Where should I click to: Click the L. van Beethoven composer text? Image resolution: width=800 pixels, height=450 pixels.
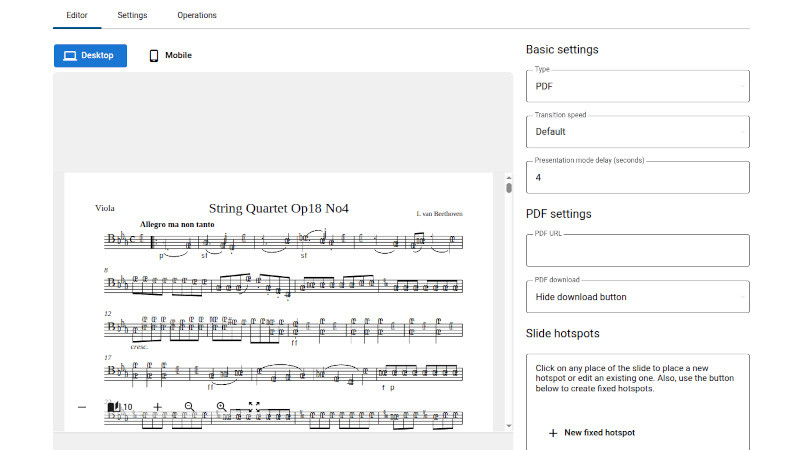(439, 214)
